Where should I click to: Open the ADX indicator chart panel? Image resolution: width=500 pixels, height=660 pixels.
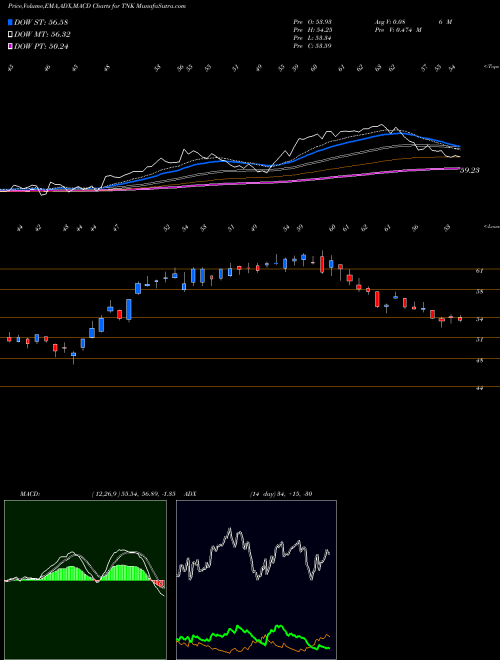(x=256, y=580)
